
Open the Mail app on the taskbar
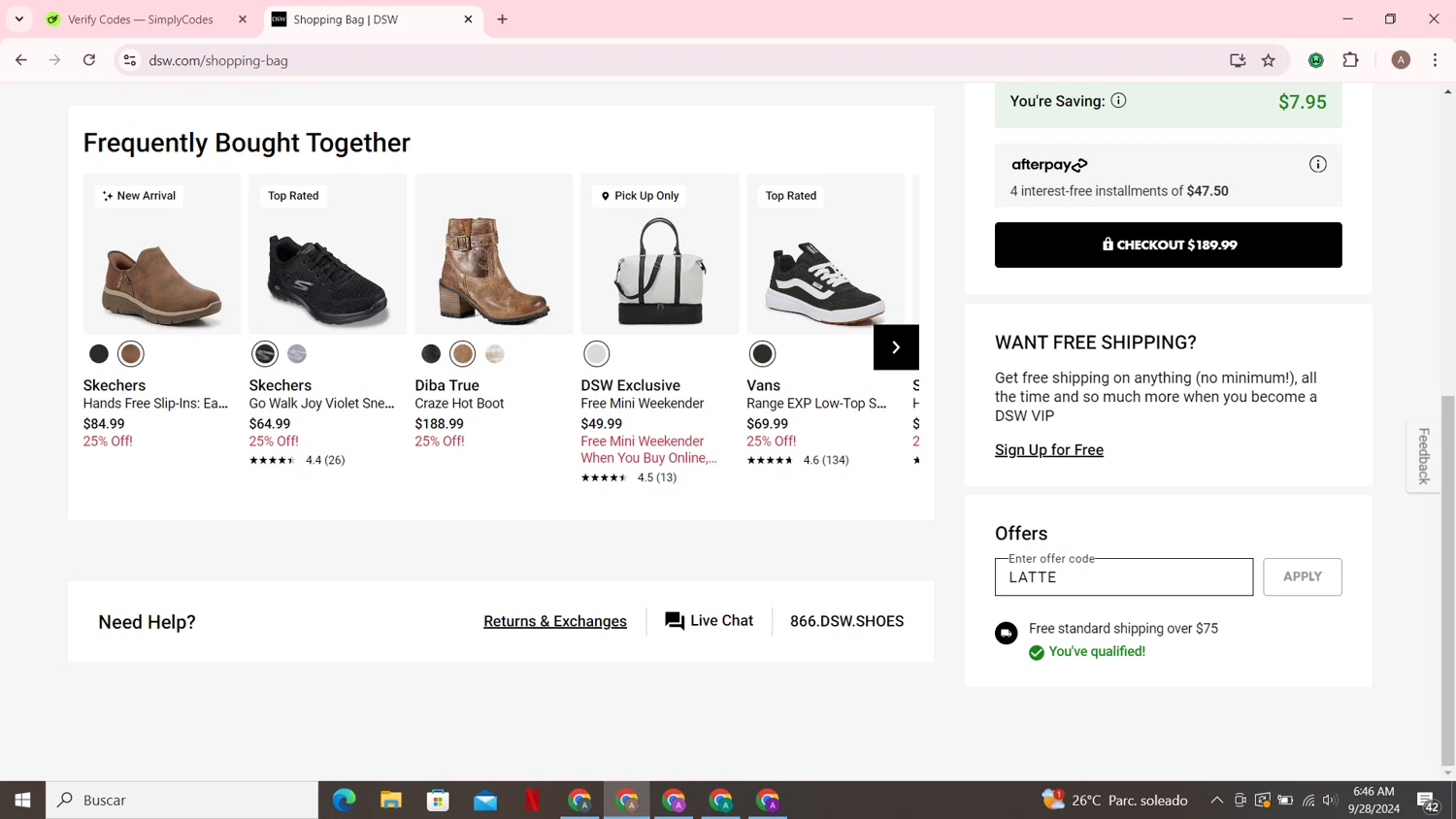485,800
